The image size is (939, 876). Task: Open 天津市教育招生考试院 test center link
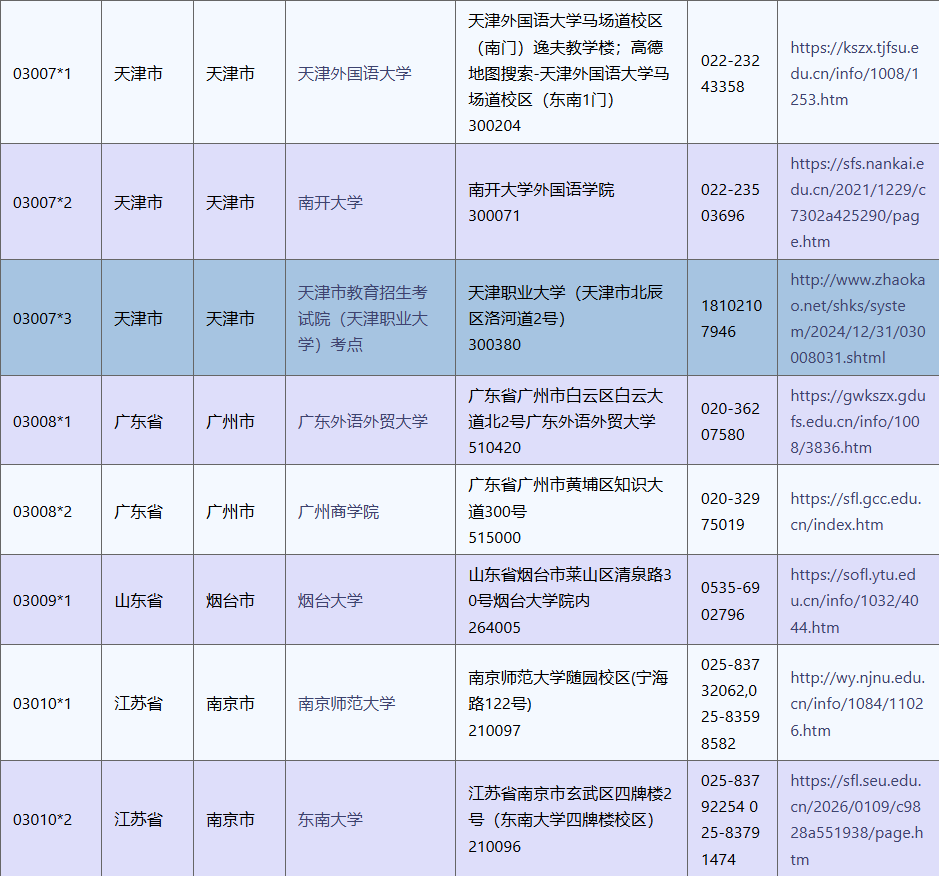pos(362,318)
